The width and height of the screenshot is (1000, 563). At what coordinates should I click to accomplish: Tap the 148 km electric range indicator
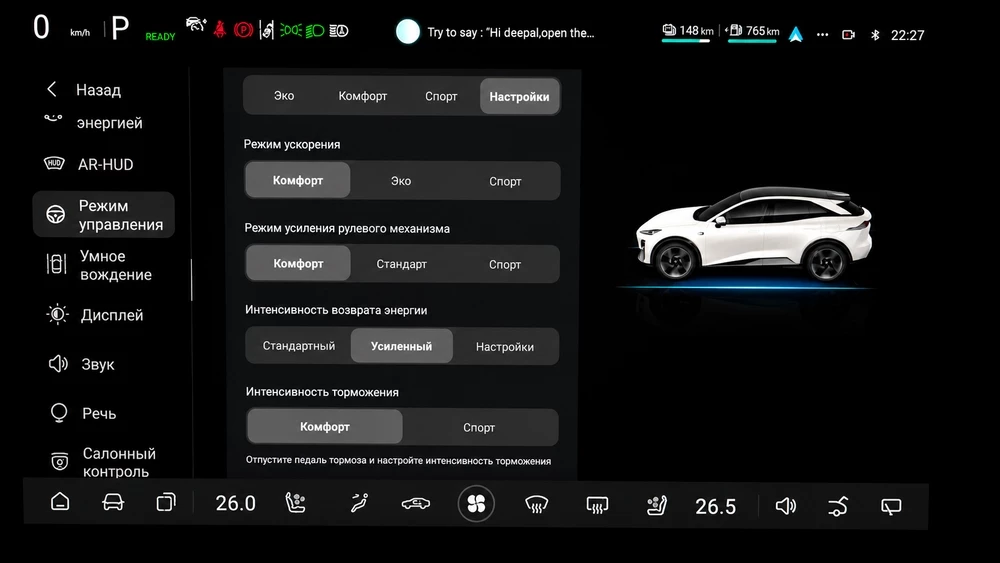pyautogui.click(x=687, y=31)
